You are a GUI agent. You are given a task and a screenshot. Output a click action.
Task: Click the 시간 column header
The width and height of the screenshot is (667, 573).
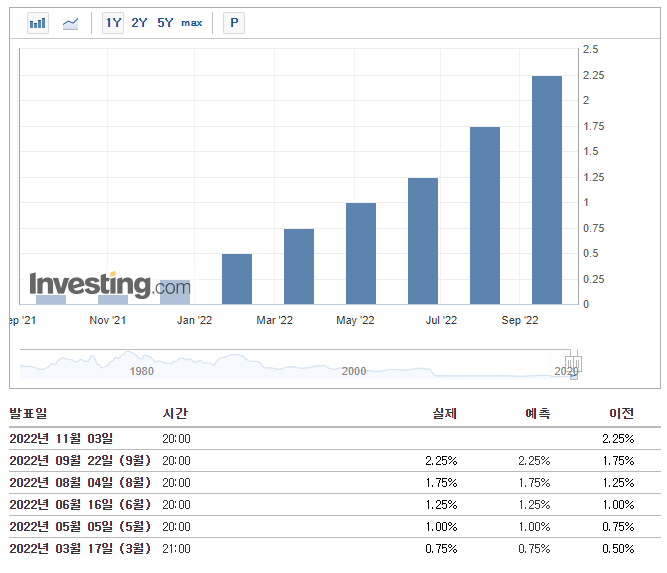[175, 413]
